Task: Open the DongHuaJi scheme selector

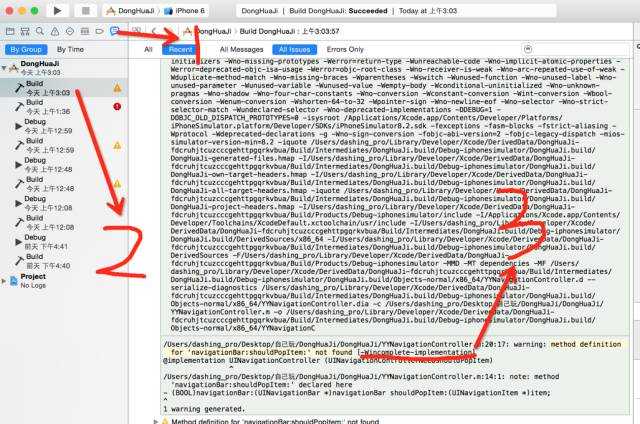Action: click(130, 11)
